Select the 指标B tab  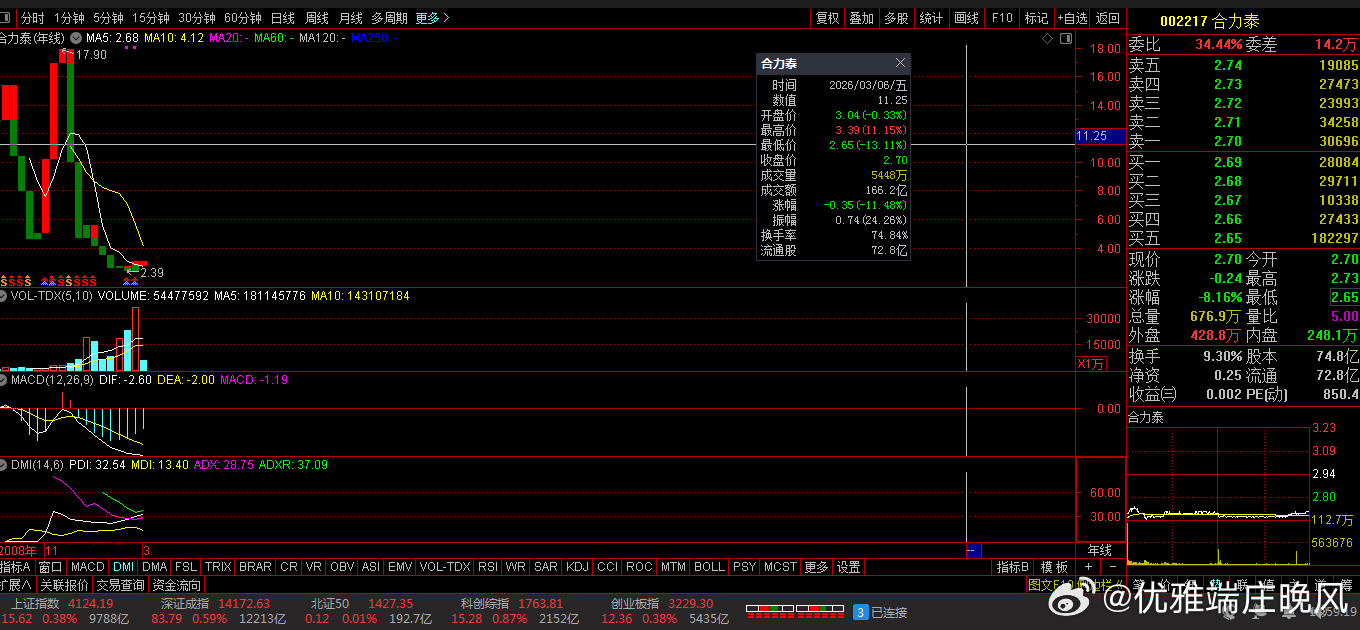[1013, 567]
